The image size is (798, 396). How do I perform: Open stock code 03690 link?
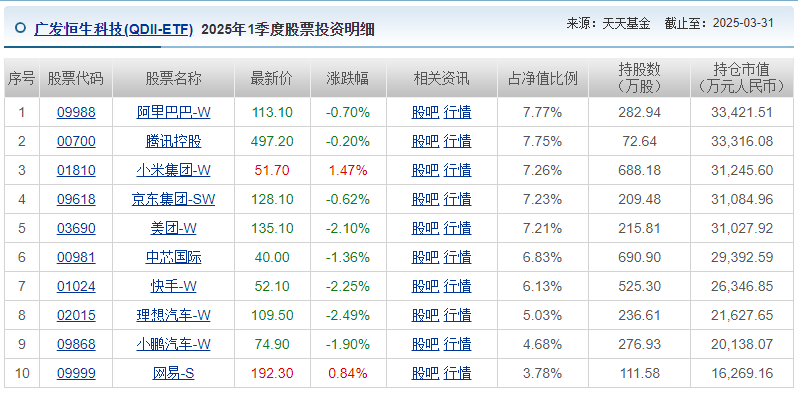(x=76, y=228)
